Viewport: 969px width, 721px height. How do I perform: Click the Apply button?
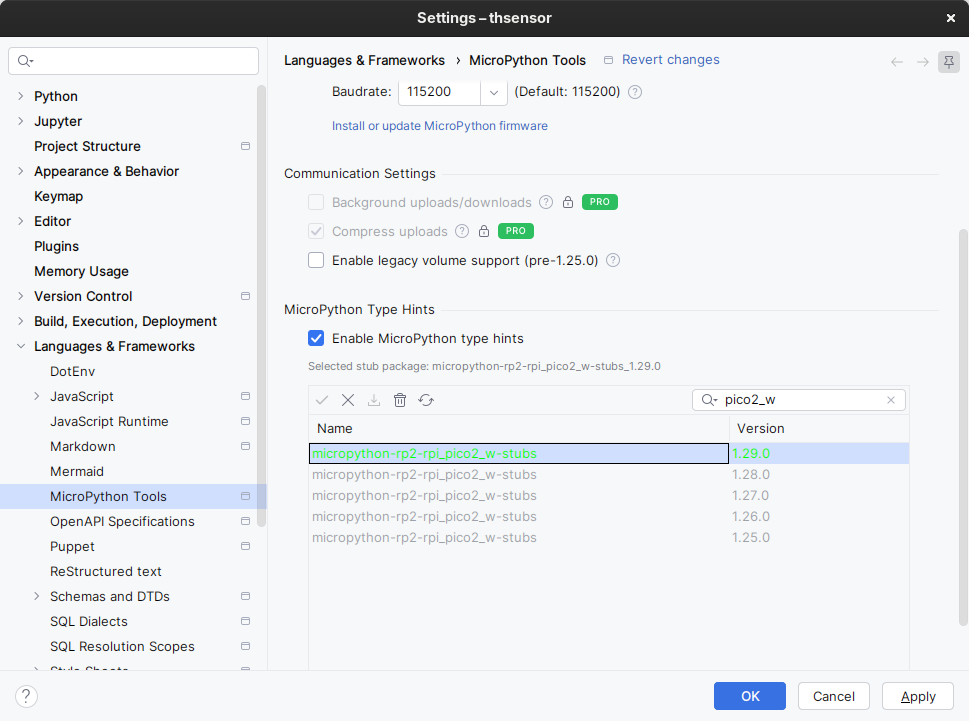point(918,696)
